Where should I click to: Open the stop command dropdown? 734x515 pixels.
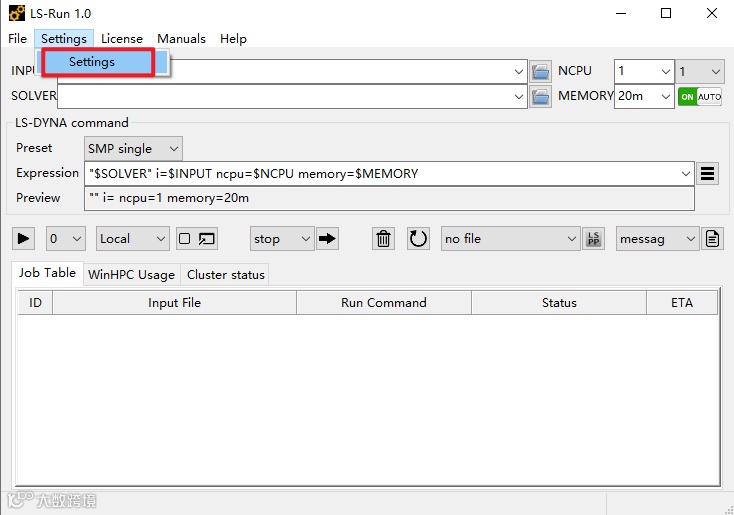(x=282, y=239)
